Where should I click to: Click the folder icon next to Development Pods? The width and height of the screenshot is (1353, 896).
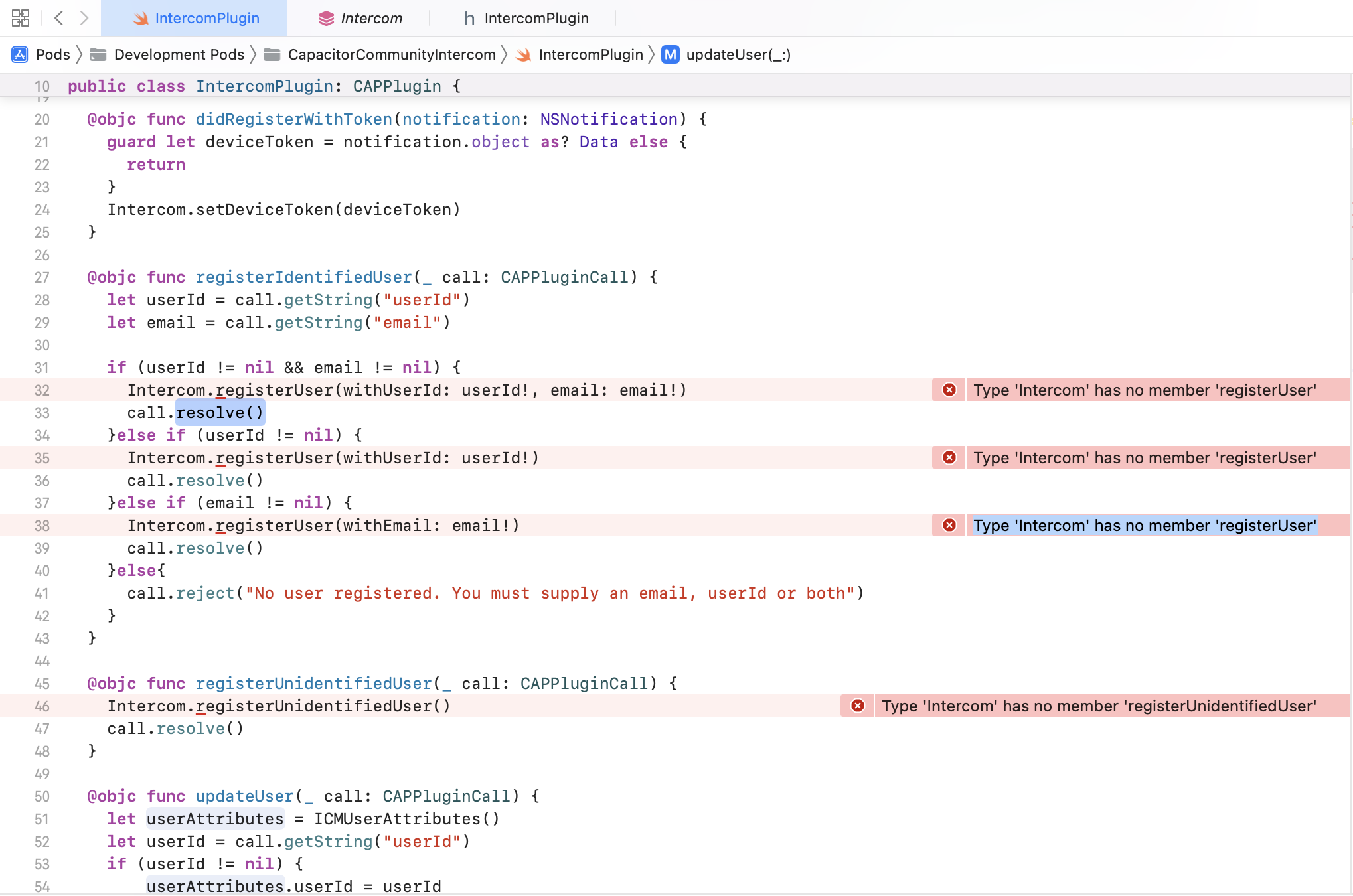click(98, 54)
